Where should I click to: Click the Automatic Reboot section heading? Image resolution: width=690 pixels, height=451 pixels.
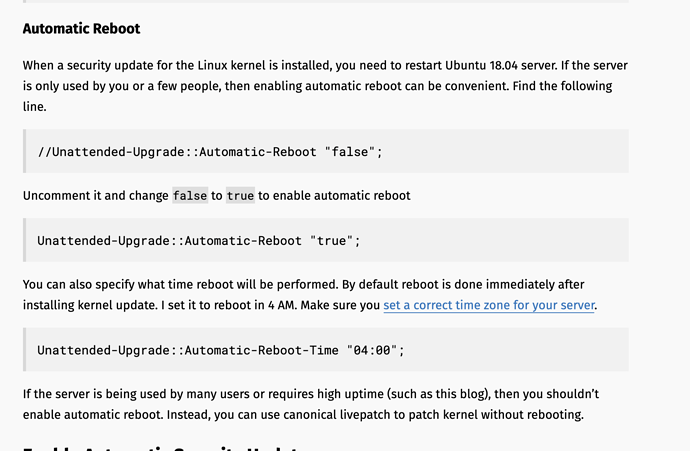tap(81, 29)
